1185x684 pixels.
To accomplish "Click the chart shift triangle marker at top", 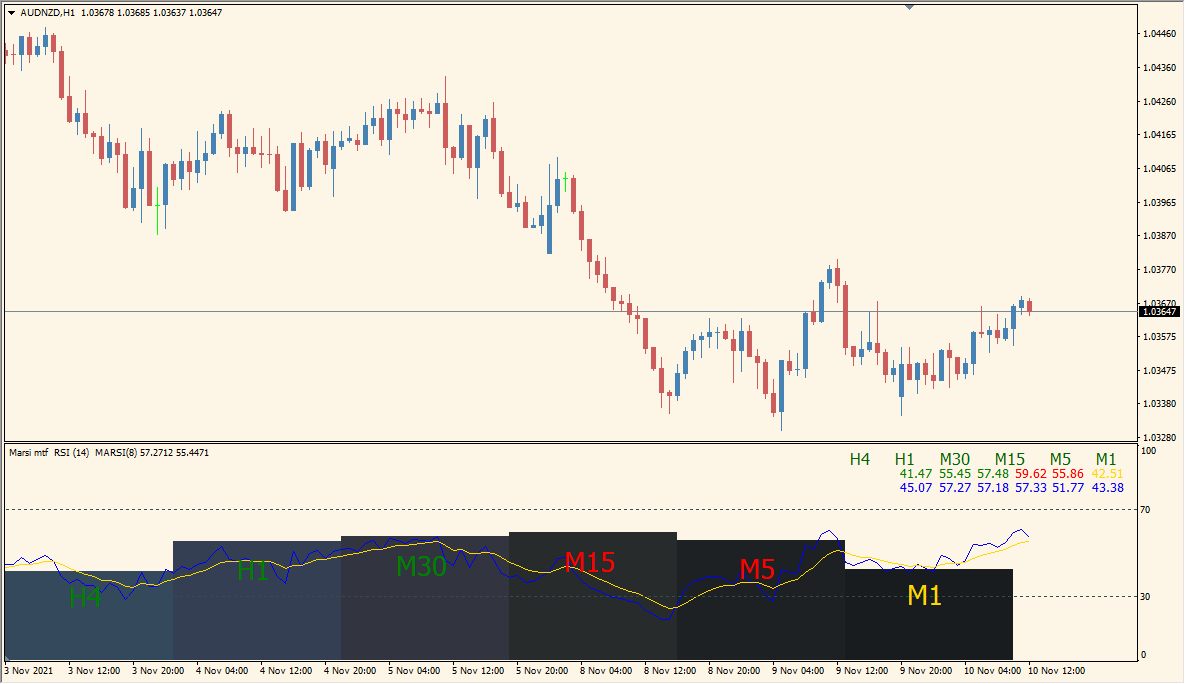I will click(909, 7).
